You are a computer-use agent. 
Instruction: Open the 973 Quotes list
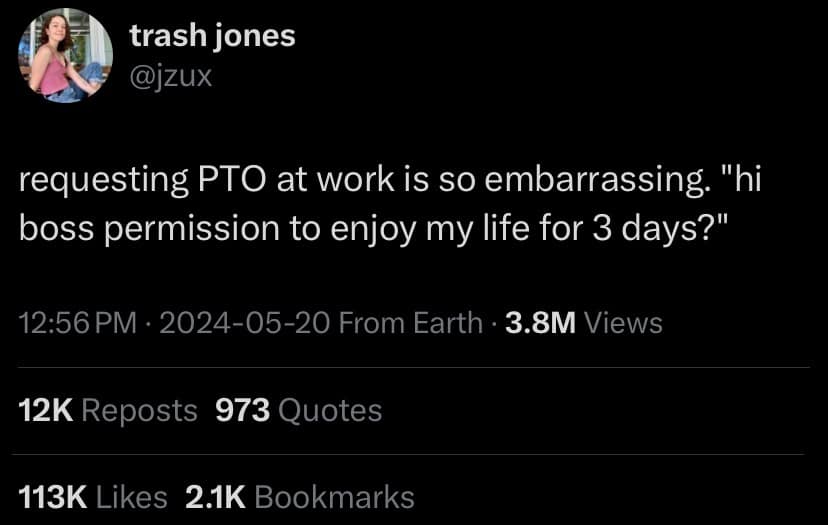[298, 410]
